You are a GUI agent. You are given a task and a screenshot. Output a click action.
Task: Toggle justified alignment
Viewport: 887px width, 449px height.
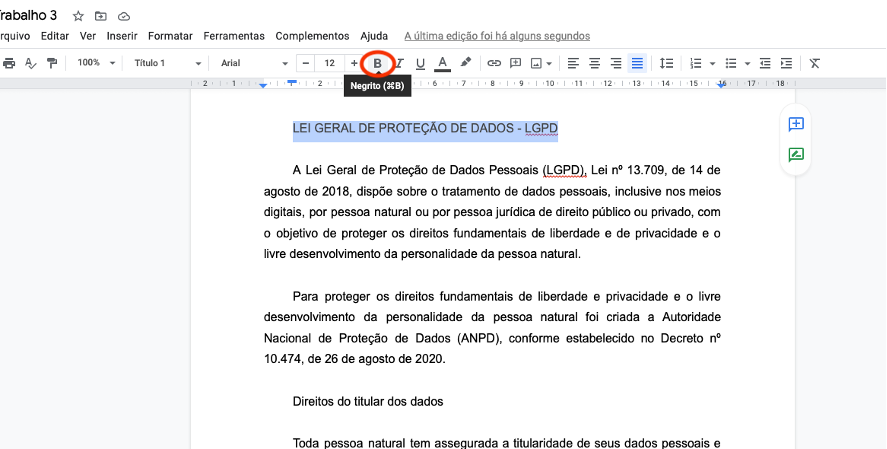point(638,63)
